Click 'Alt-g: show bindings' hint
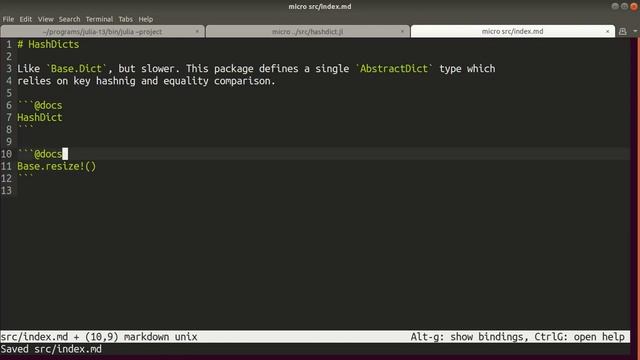This screenshot has width=640, height=360. click(x=467, y=337)
